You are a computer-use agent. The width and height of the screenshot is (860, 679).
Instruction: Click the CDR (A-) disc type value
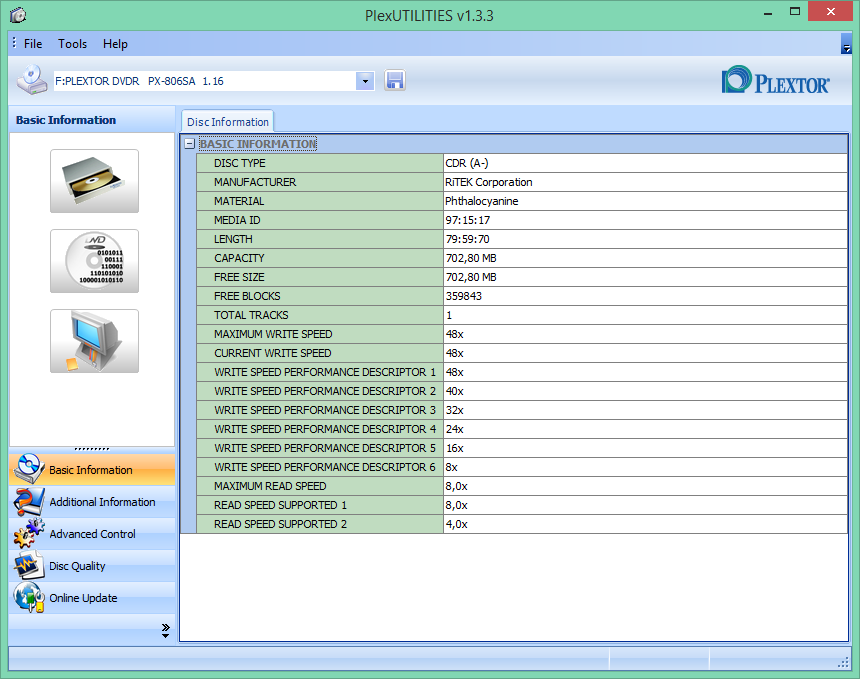coord(467,163)
